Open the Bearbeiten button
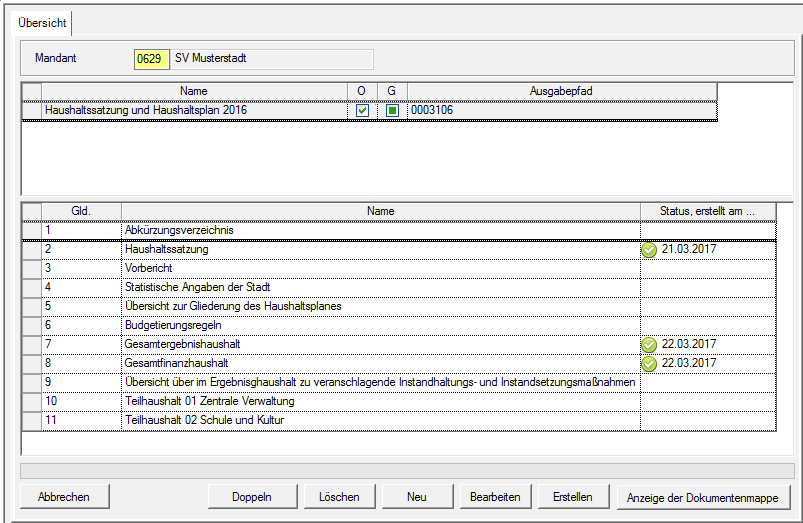 click(495, 497)
